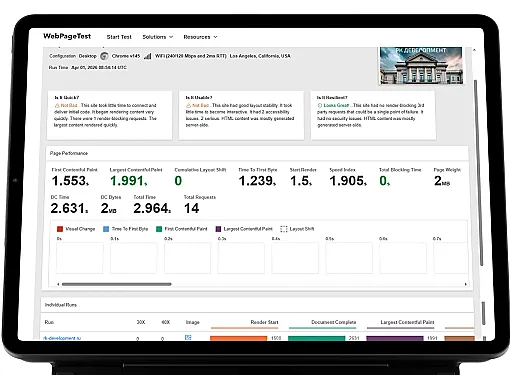
Task: Click the Largest Contentful Paint value 1.991
Action: pos(129,181)
